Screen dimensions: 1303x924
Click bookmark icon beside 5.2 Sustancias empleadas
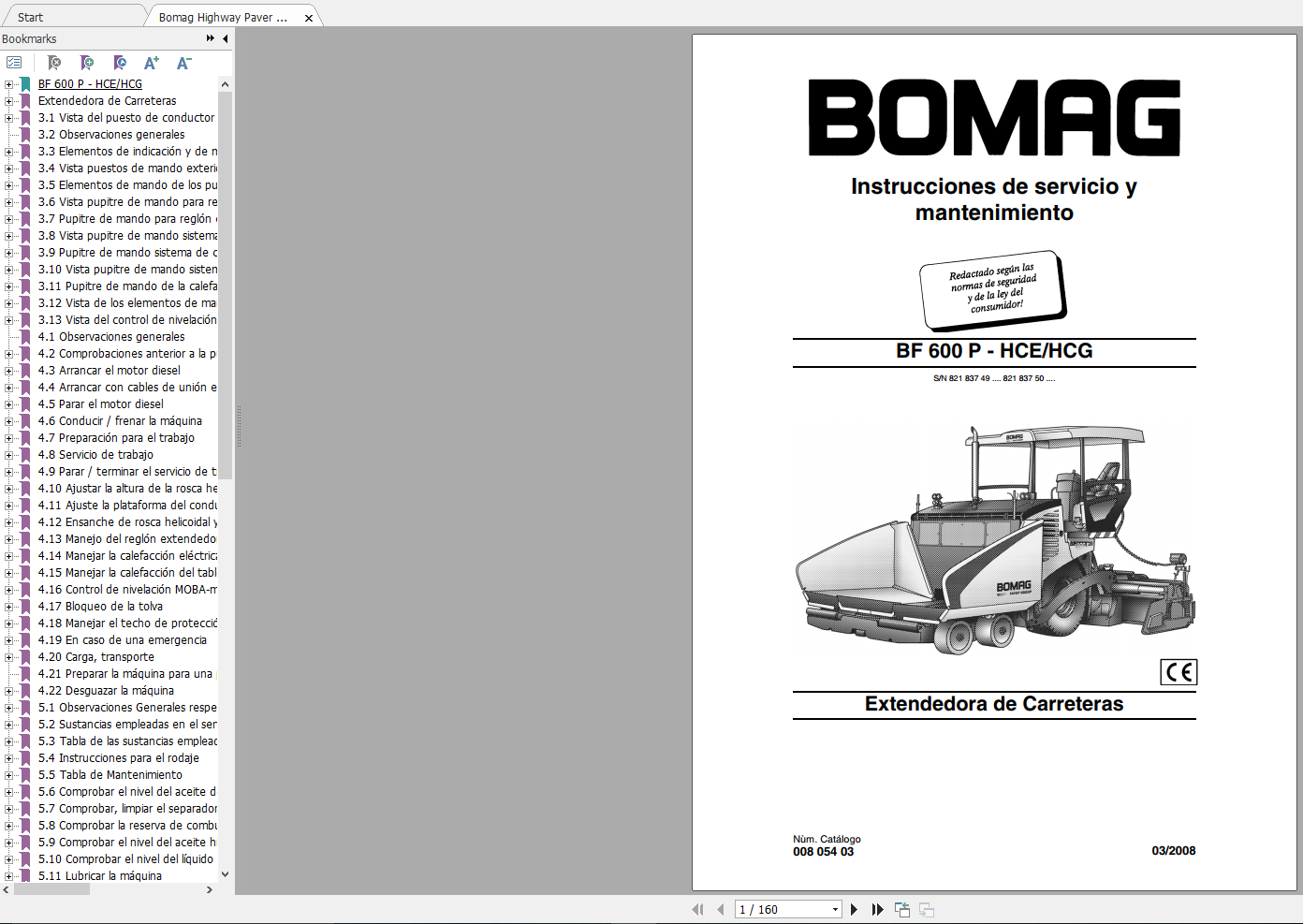(25, 725)
